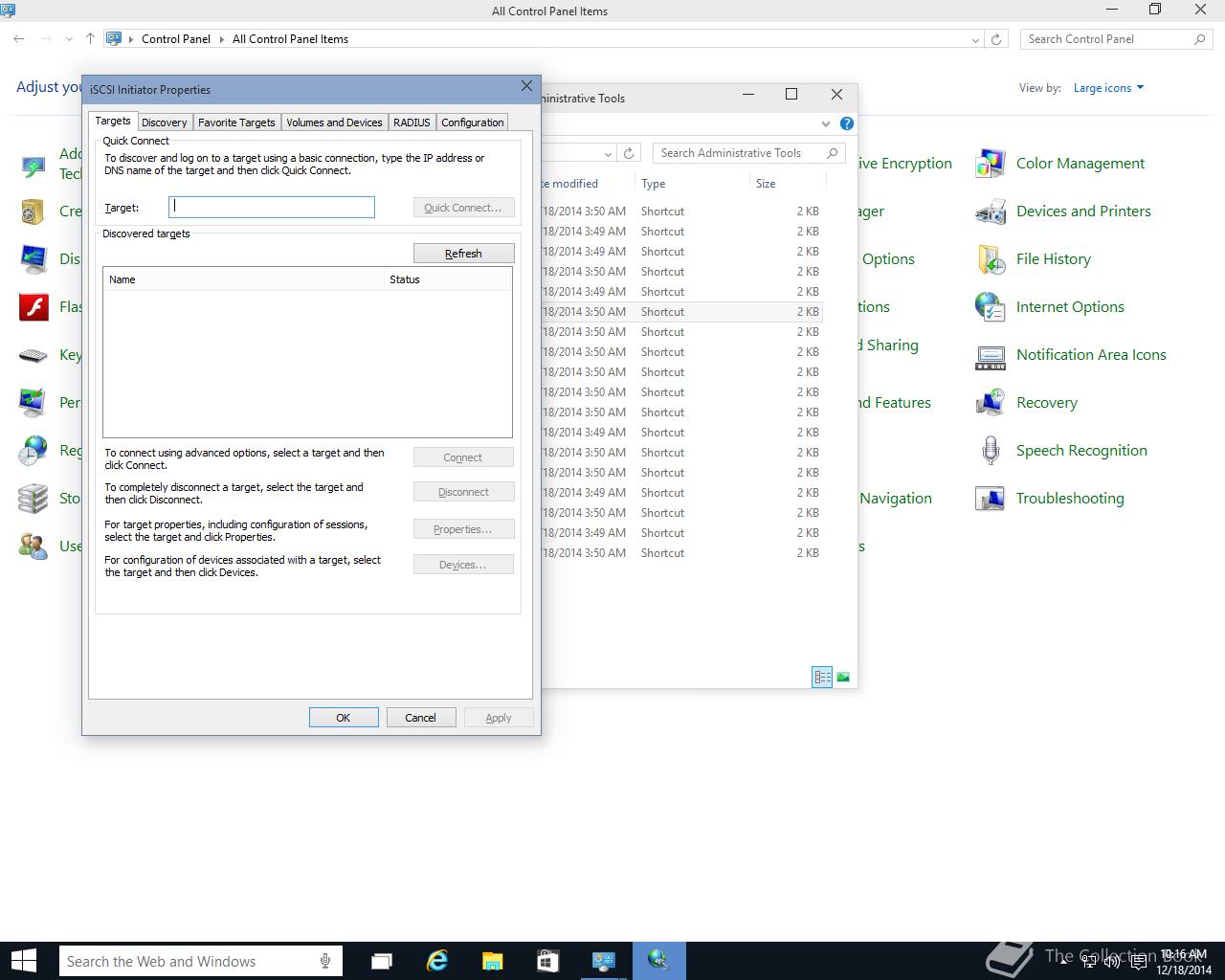Image resolution: width=1225 pixels, height=980 pixels.
Task: Switch Administrative Tools to large icons view
Action: (843, 678)
